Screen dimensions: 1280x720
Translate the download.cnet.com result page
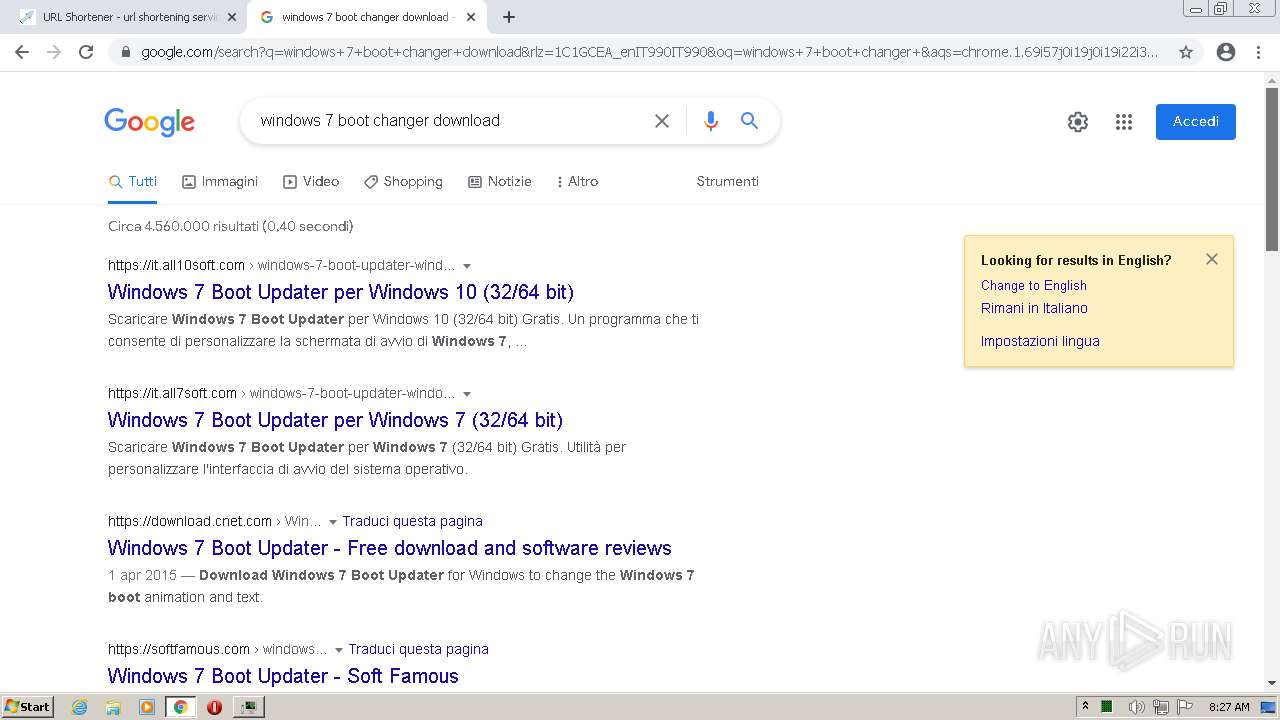[412, 521]
